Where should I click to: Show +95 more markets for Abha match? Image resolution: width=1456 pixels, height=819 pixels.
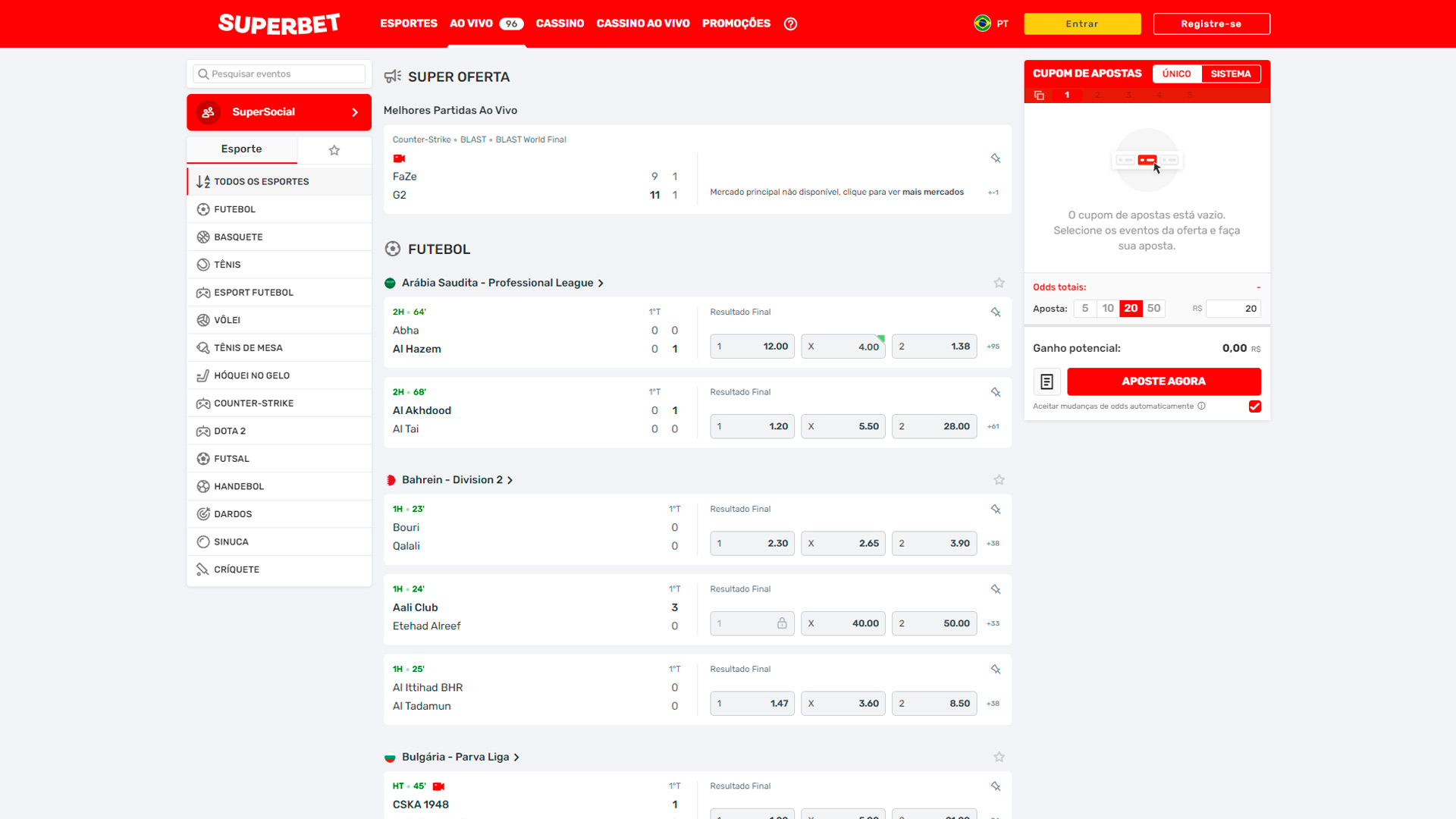point(993,347)
